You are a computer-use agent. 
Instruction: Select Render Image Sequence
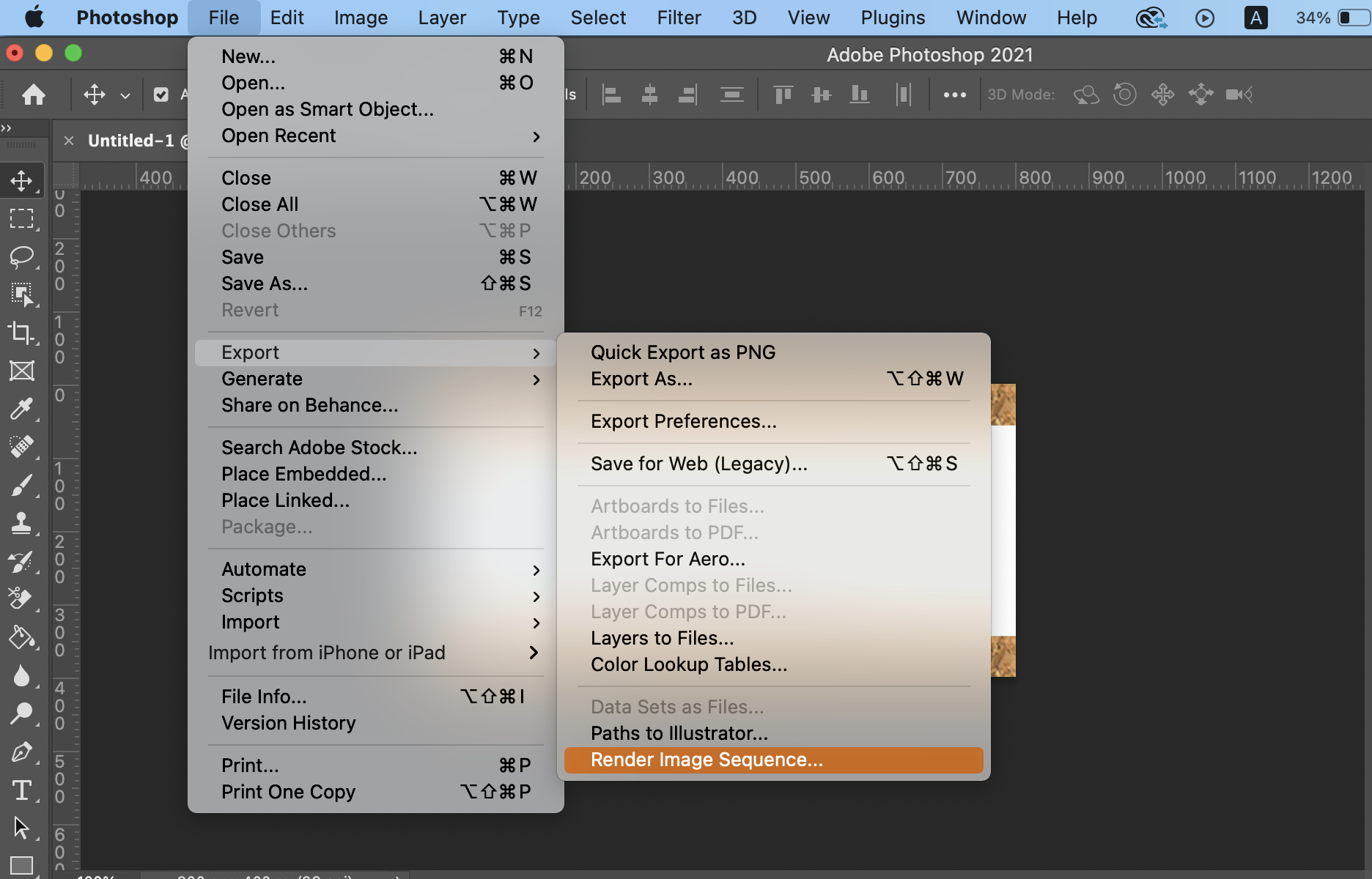pyautogui.click(x=706, y=760)
